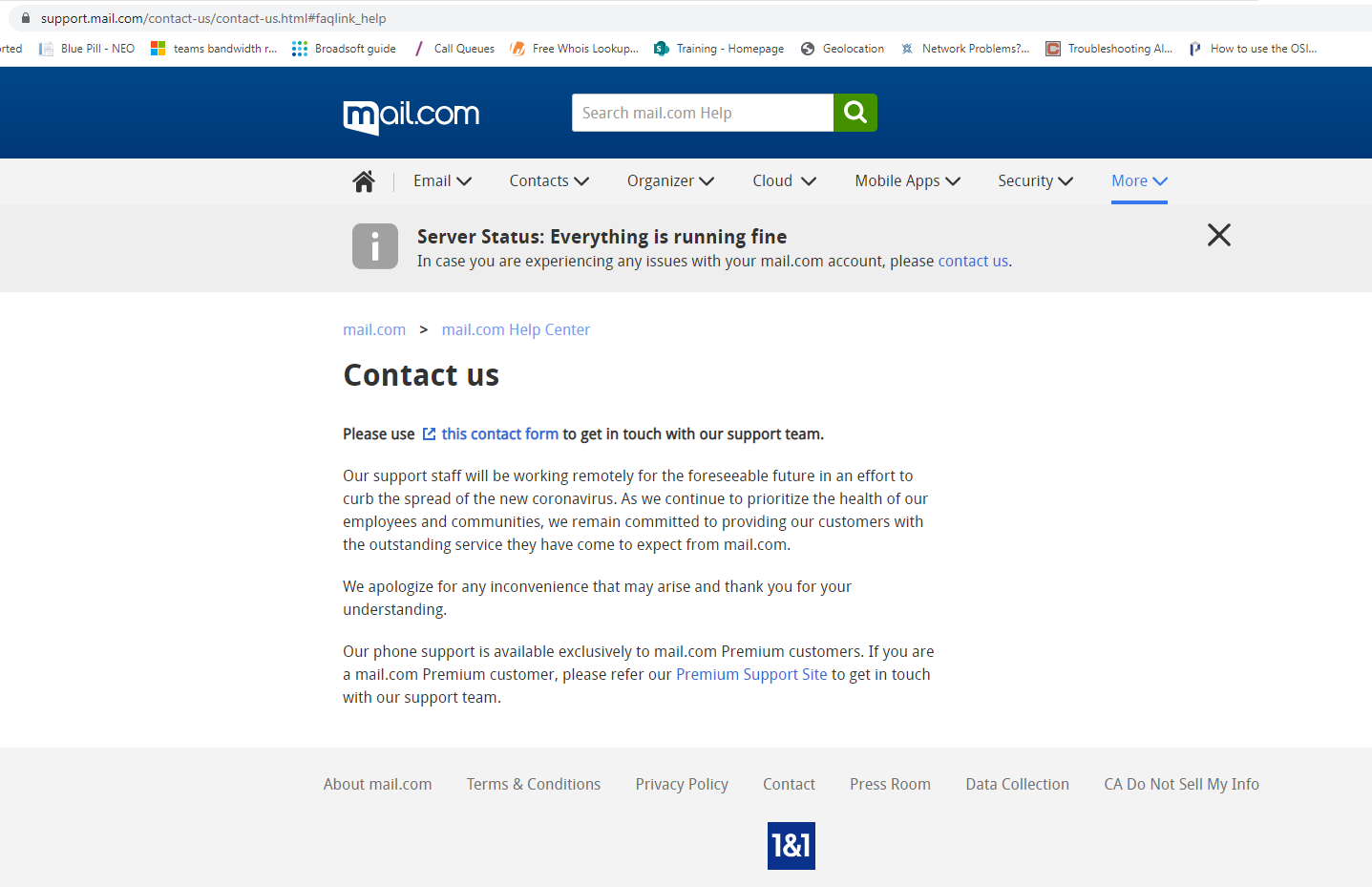Open Data Collection footer link
Screen dimensions: 1372x887
click(1017, 785)
